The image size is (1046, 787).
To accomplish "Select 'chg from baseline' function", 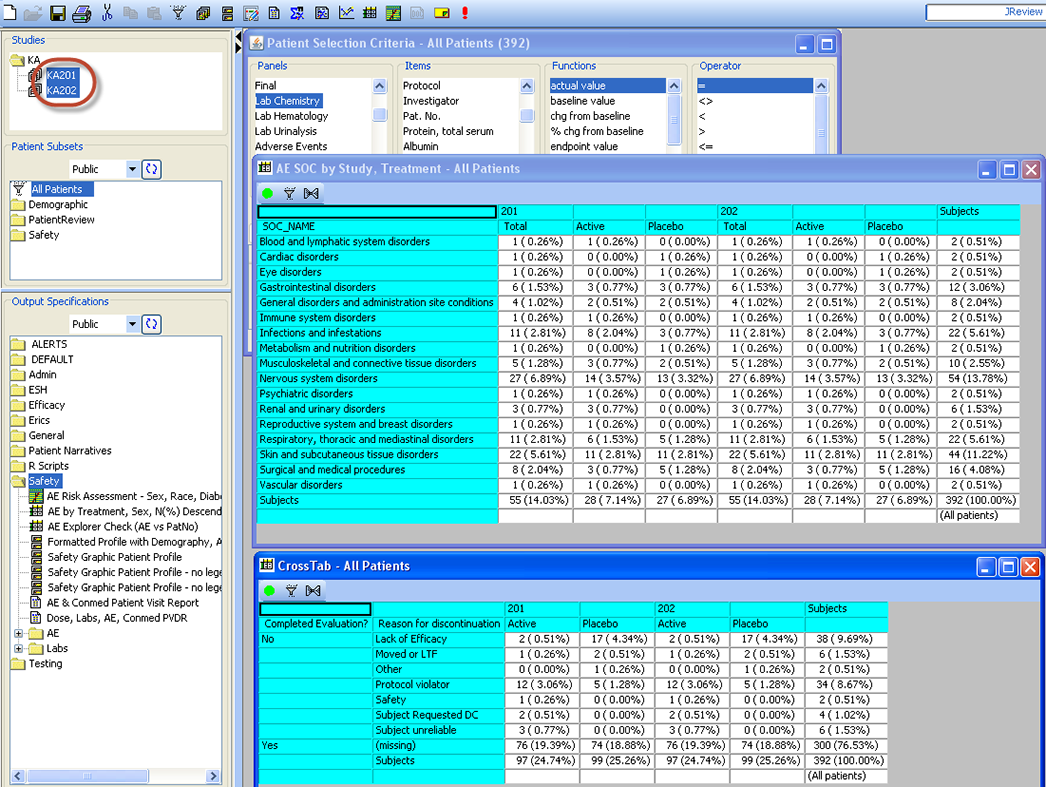I will (x=590, y=116).
